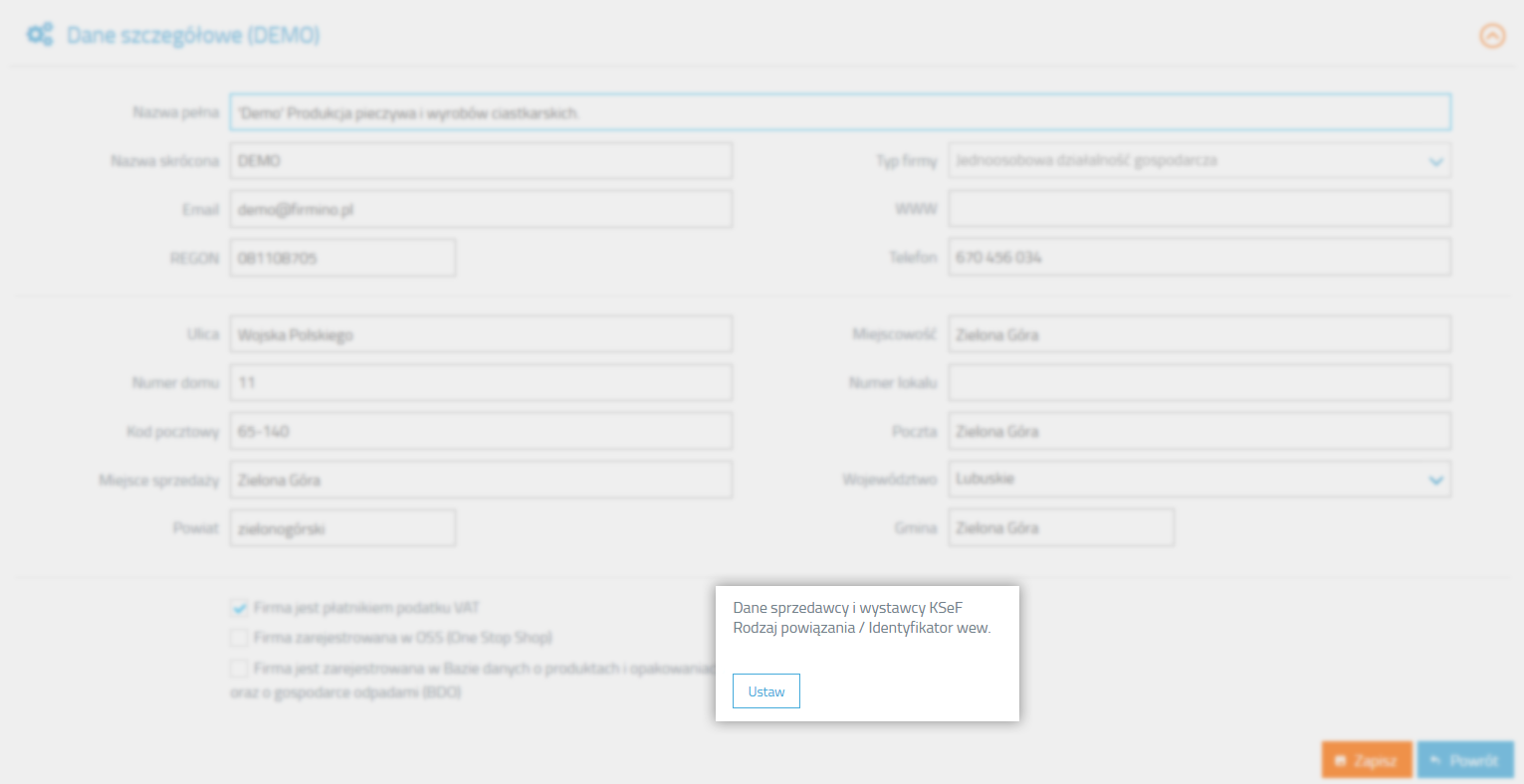Click the gears icon beside Dane szczegółowe

40,36
